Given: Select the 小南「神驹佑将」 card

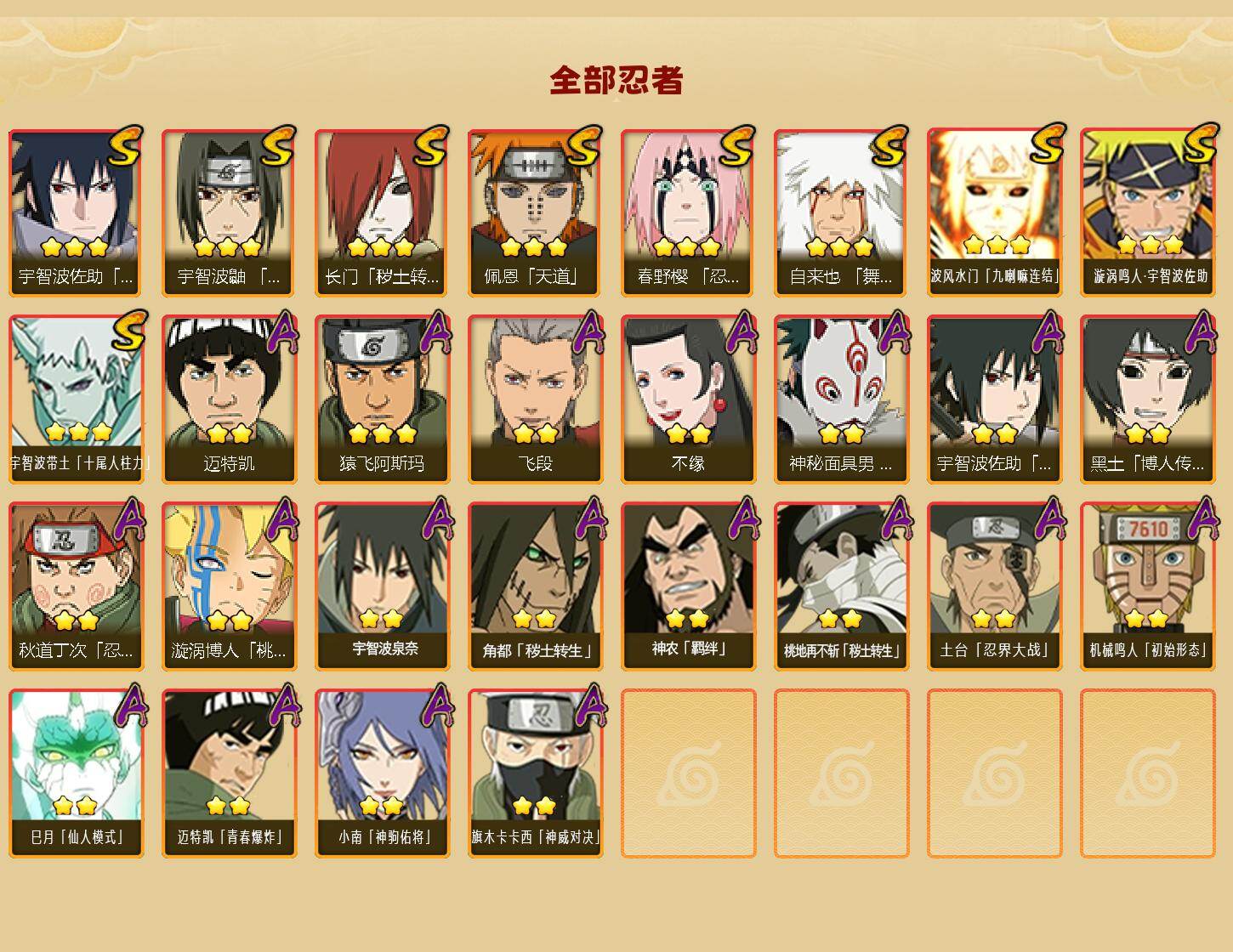Looking at the screenshot, I should 382,773.
